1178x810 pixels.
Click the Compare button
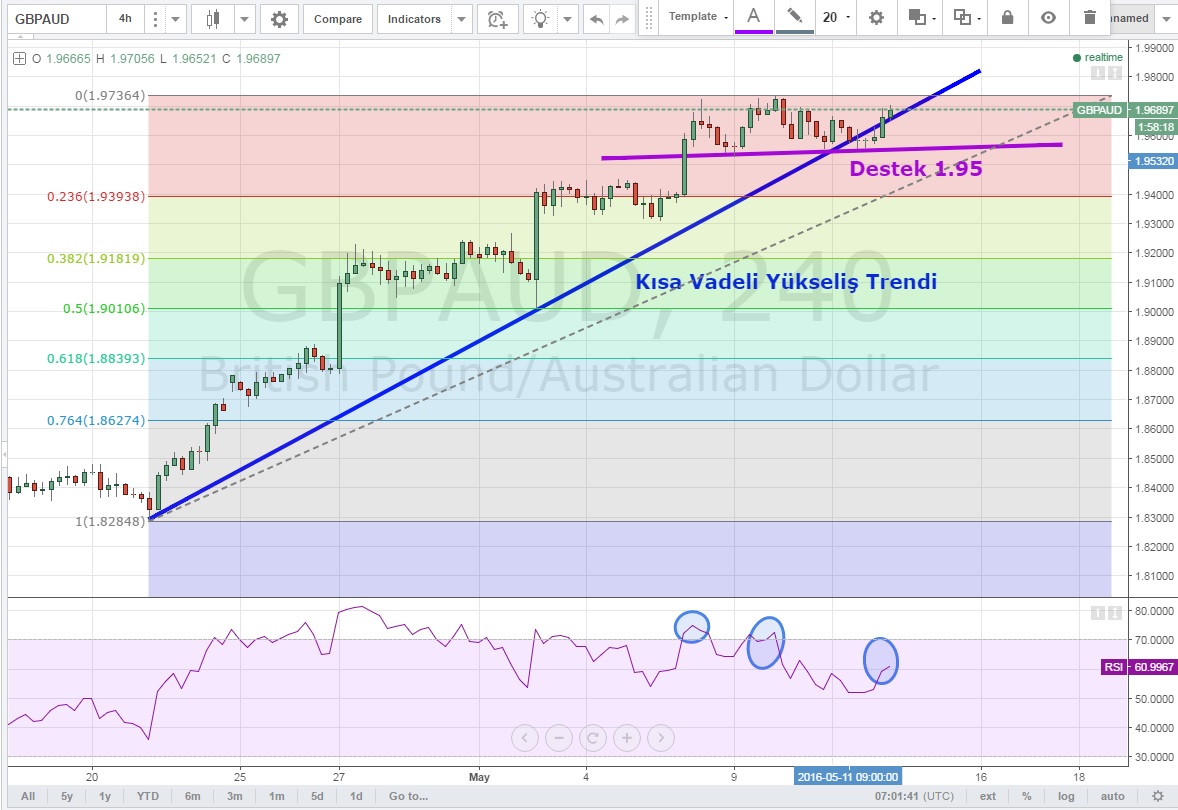click(338, 19)
